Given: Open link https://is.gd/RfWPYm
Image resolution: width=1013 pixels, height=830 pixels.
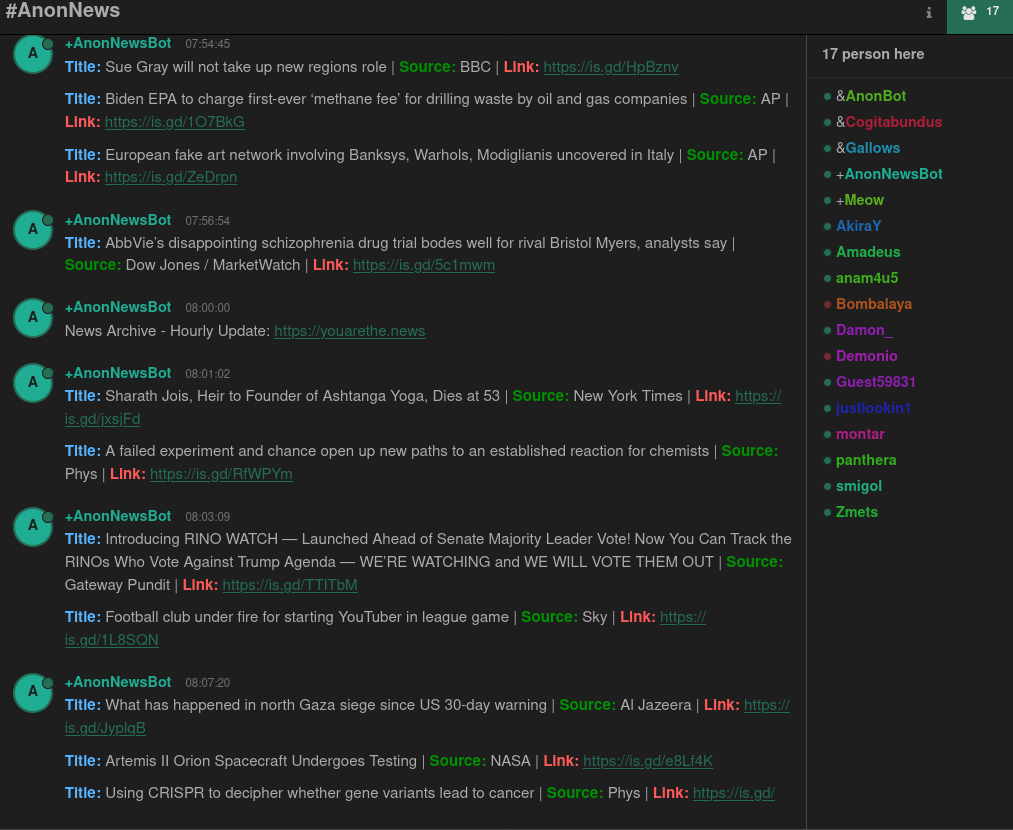Looking at the screenshot, I should tap(221, 474).
